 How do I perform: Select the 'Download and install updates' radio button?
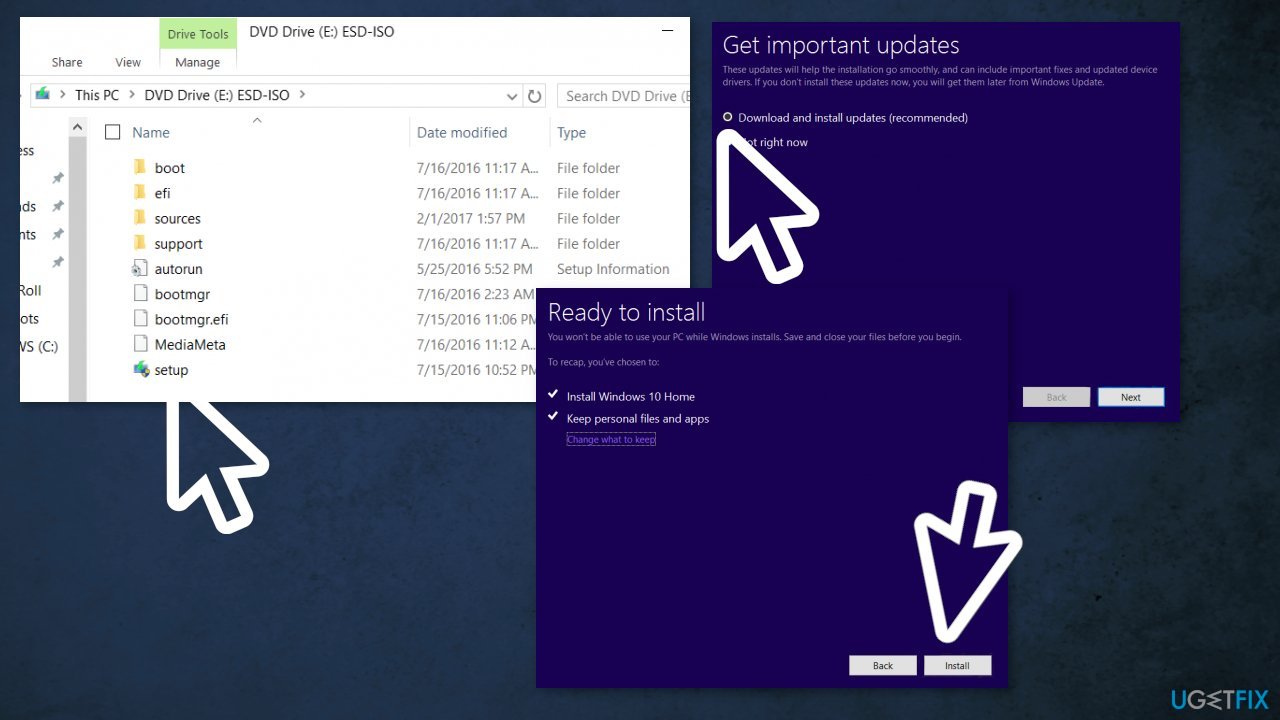[x=728, y=117]
